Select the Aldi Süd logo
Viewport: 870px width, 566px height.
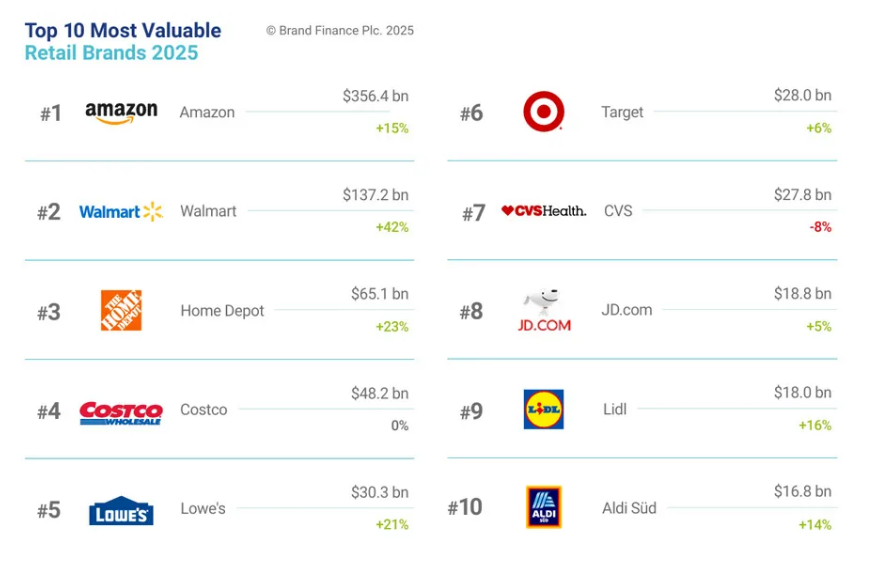coord(544,507)
